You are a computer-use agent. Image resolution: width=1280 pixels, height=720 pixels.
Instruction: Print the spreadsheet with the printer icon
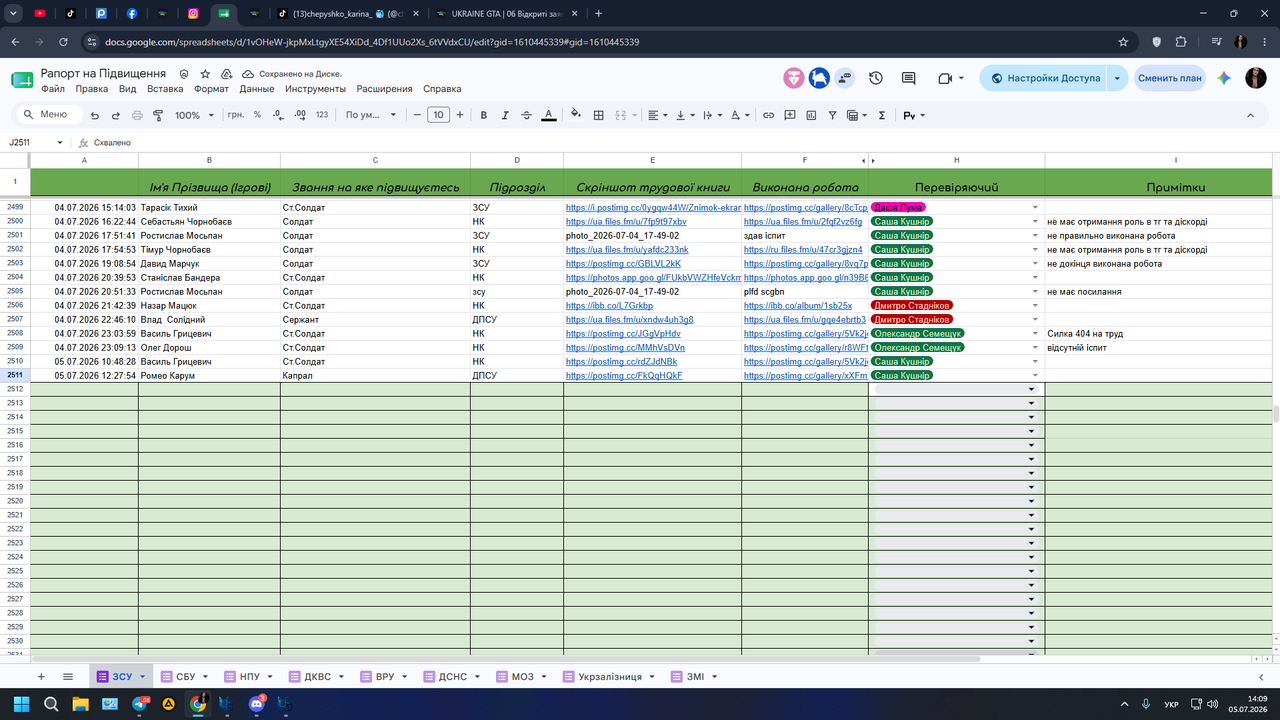(137, 115)
